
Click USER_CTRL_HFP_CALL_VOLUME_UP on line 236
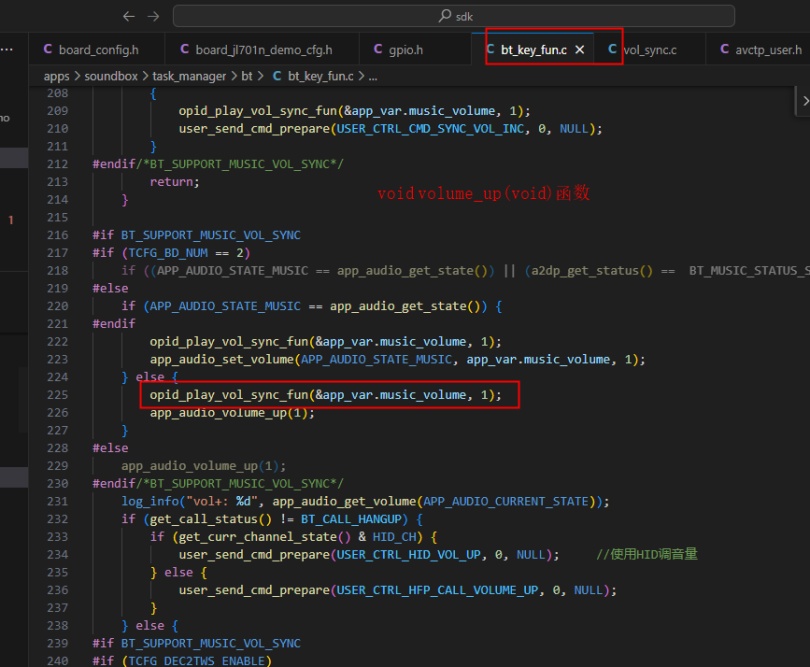point(438,590)
